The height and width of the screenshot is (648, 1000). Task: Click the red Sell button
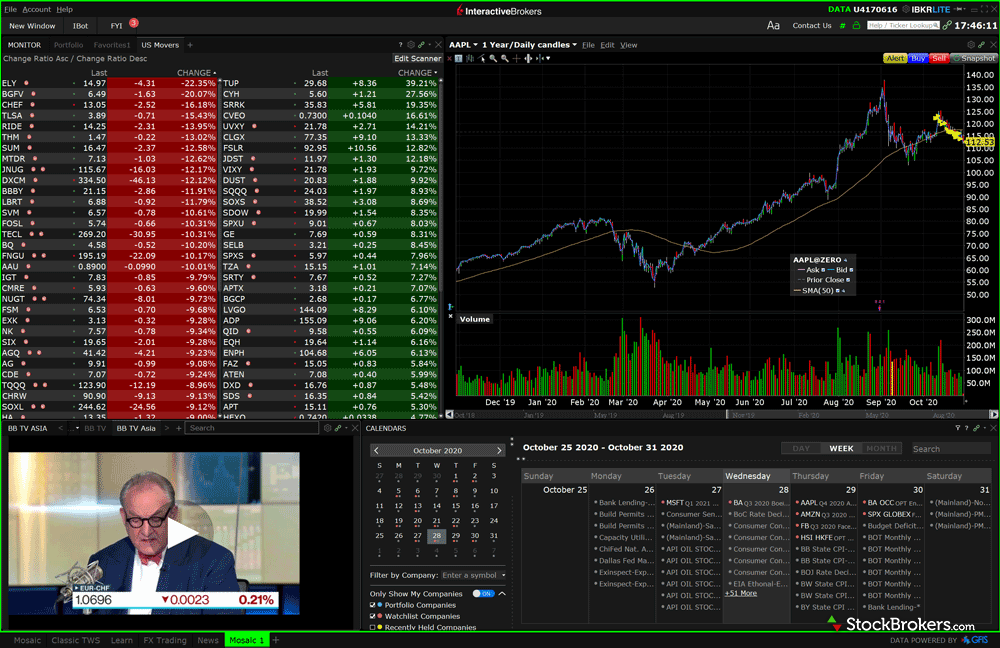coord(939,58)
